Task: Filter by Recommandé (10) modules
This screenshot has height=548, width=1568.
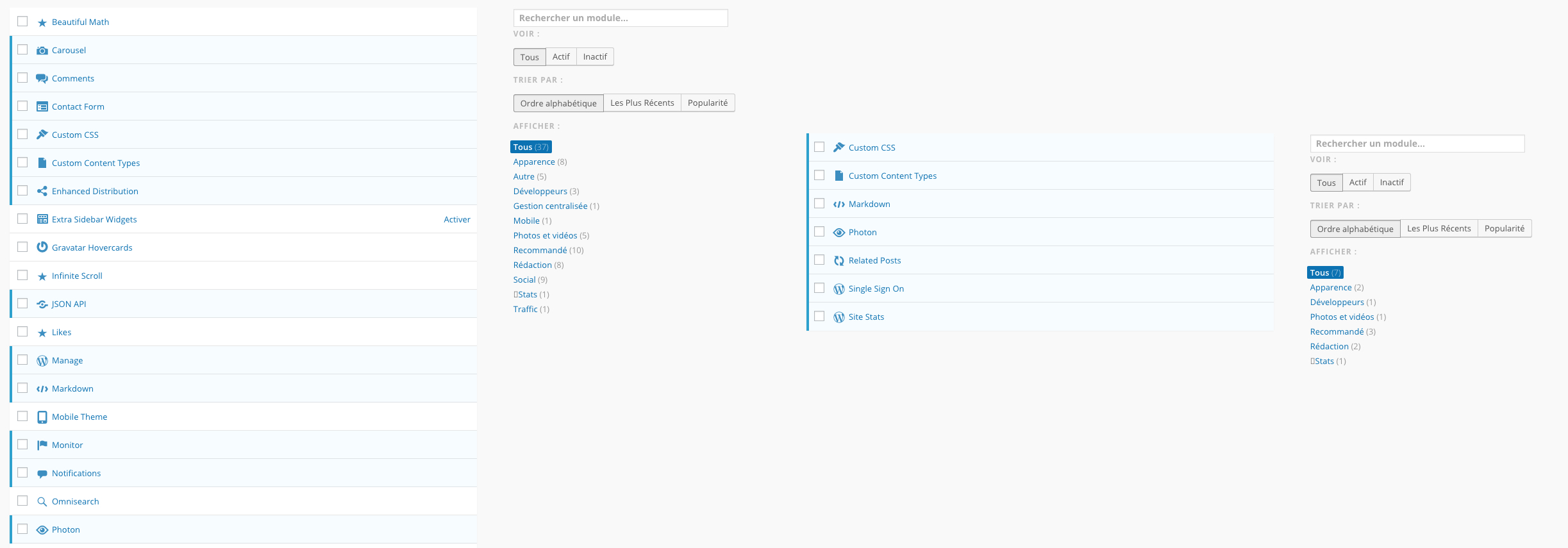Action: pyautogui.click(x=548, y=251)
